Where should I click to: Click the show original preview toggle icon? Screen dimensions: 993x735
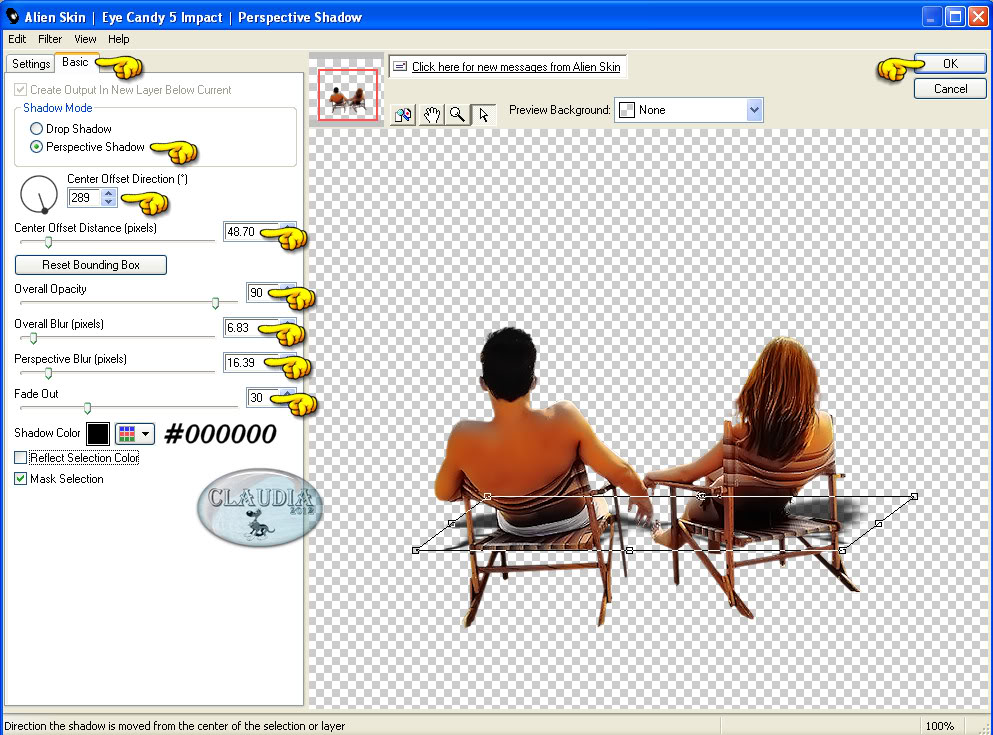click(403, 115)
